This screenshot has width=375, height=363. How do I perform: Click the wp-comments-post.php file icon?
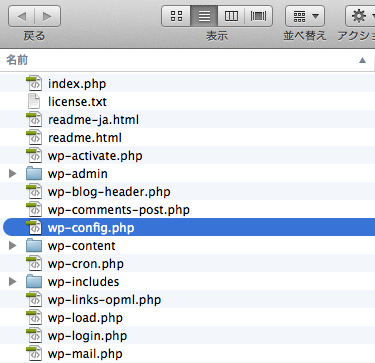tap(34, 209)
